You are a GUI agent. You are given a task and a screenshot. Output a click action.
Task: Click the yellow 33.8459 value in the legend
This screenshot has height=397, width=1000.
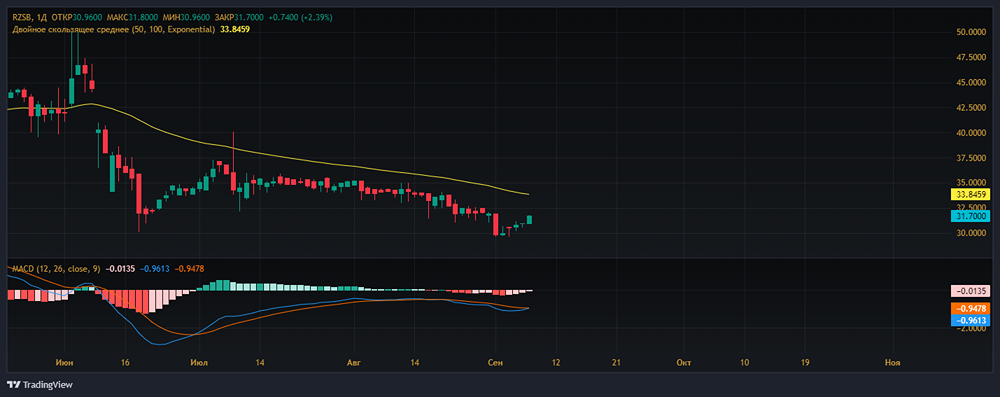[x=235, y=29]
